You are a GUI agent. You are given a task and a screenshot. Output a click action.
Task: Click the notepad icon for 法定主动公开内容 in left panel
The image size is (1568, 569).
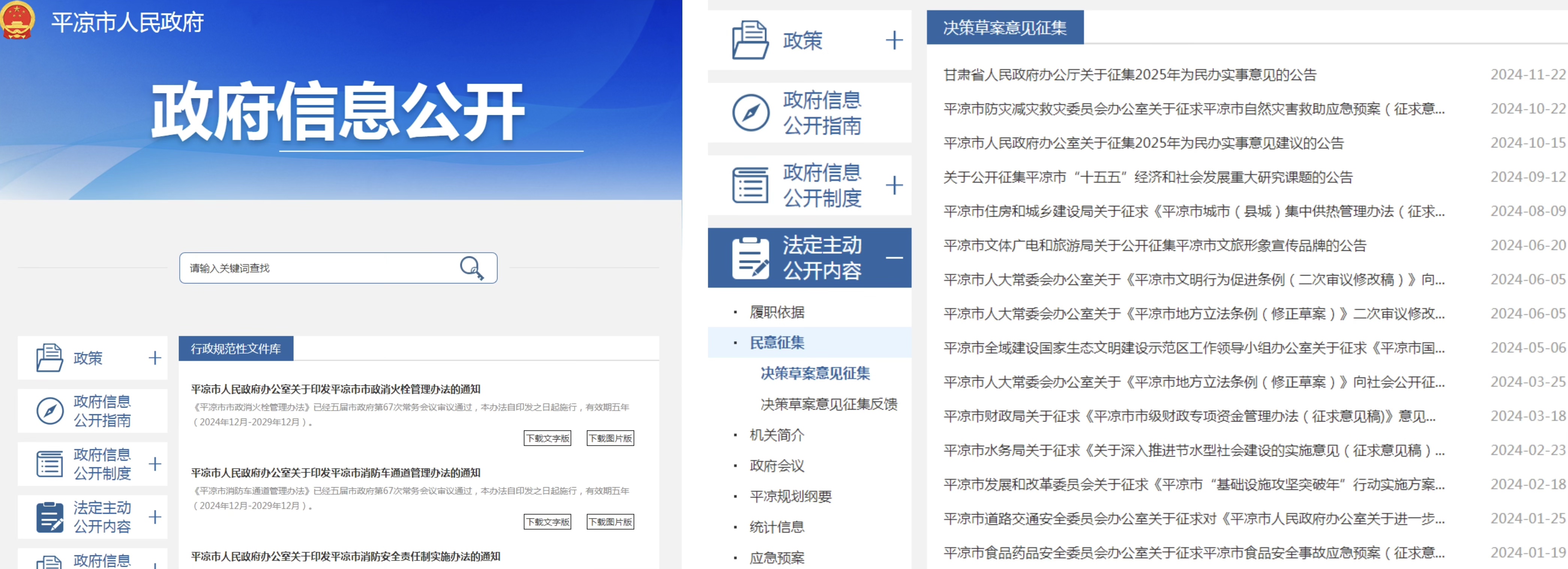tap(50, 516)
